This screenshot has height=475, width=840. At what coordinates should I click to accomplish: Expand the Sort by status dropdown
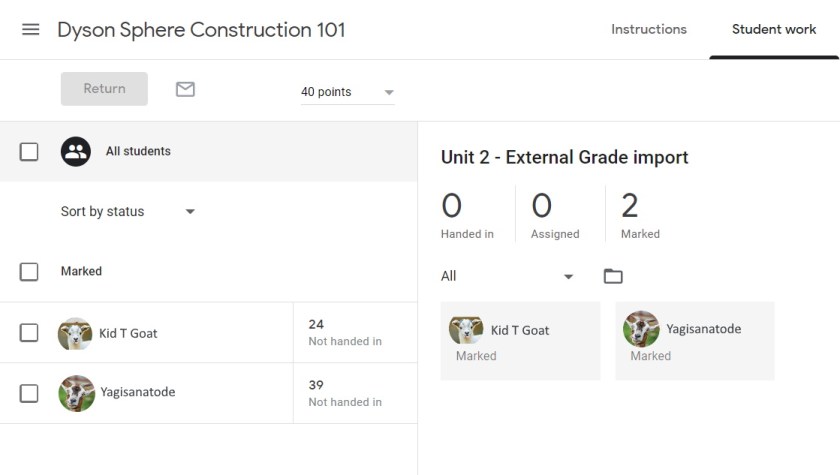(128, 212)
